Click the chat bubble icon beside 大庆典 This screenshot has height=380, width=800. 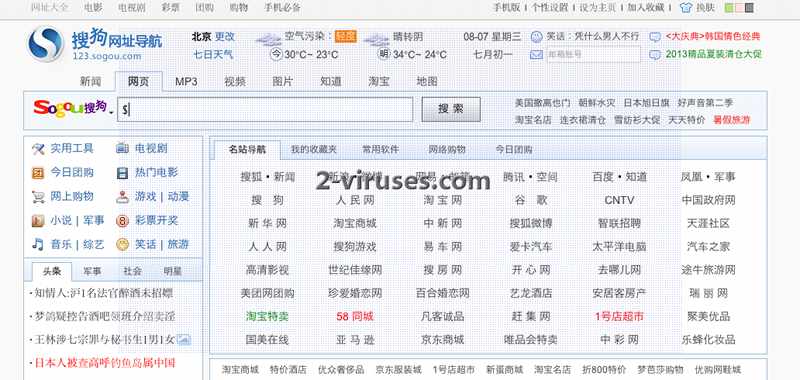pos(655,37)
